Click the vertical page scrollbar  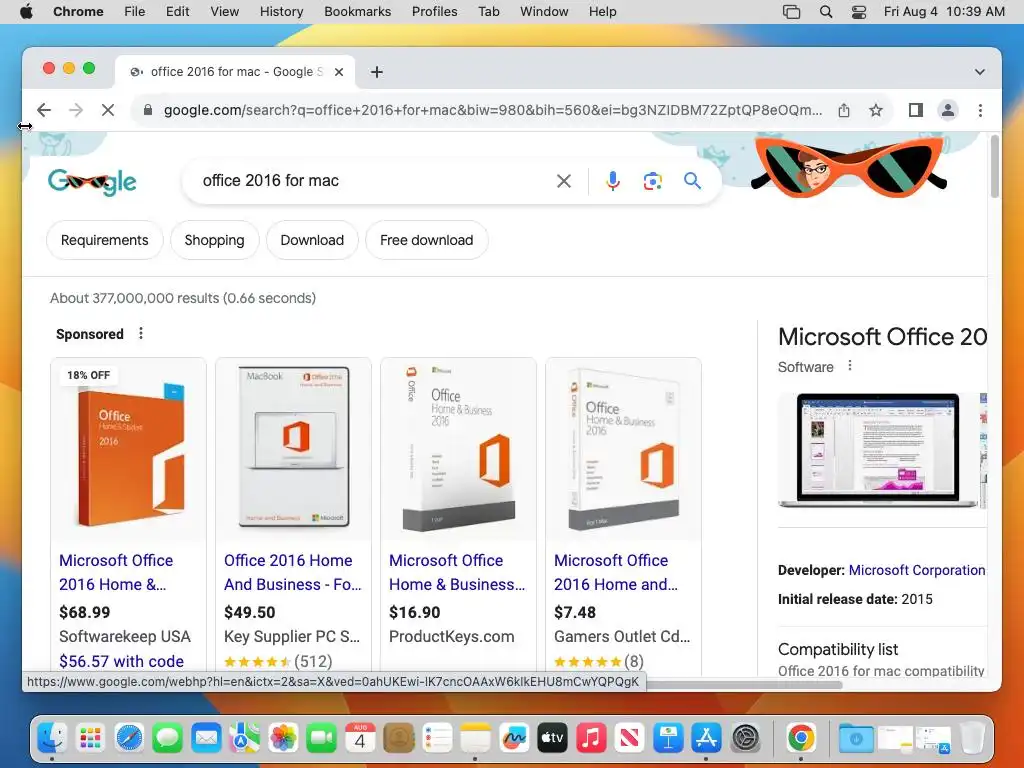click(x=995, y=167)
